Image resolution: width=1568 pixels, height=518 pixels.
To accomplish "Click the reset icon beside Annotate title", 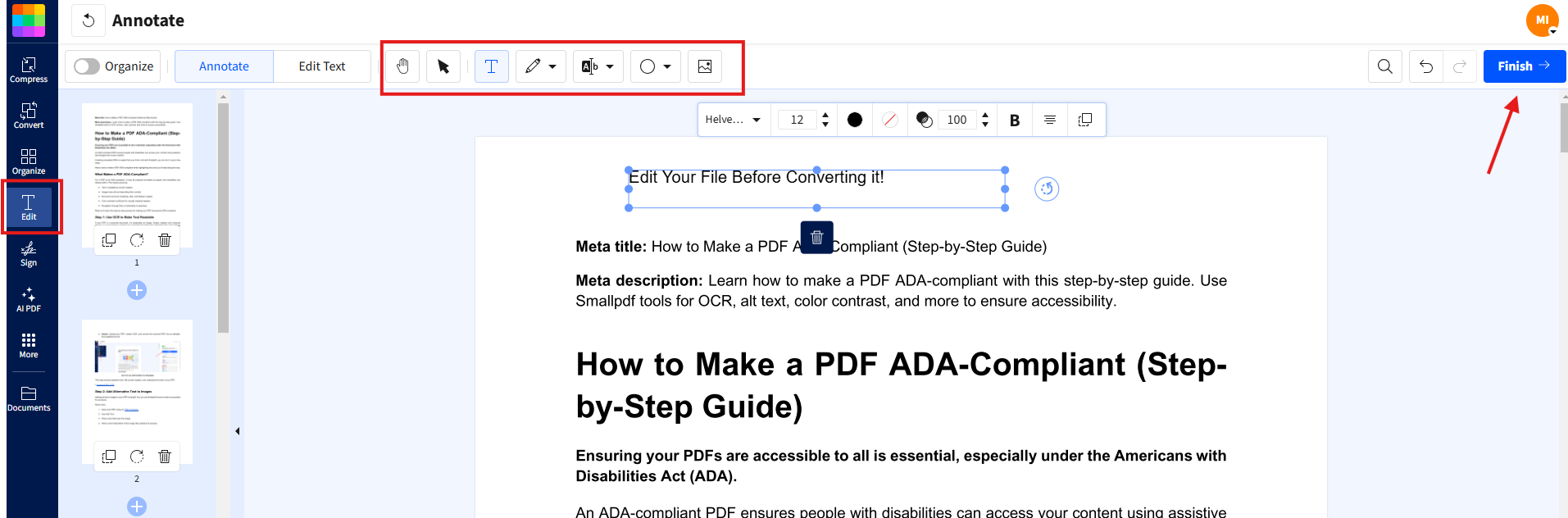I will coord(89,20).
